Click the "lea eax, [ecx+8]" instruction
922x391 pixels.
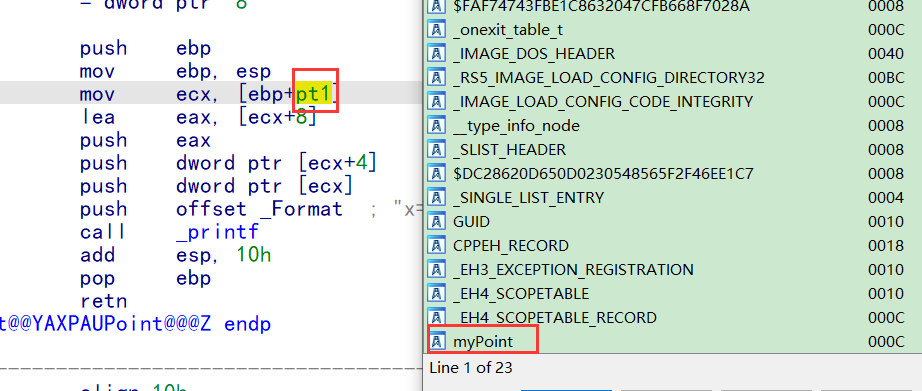199,117
